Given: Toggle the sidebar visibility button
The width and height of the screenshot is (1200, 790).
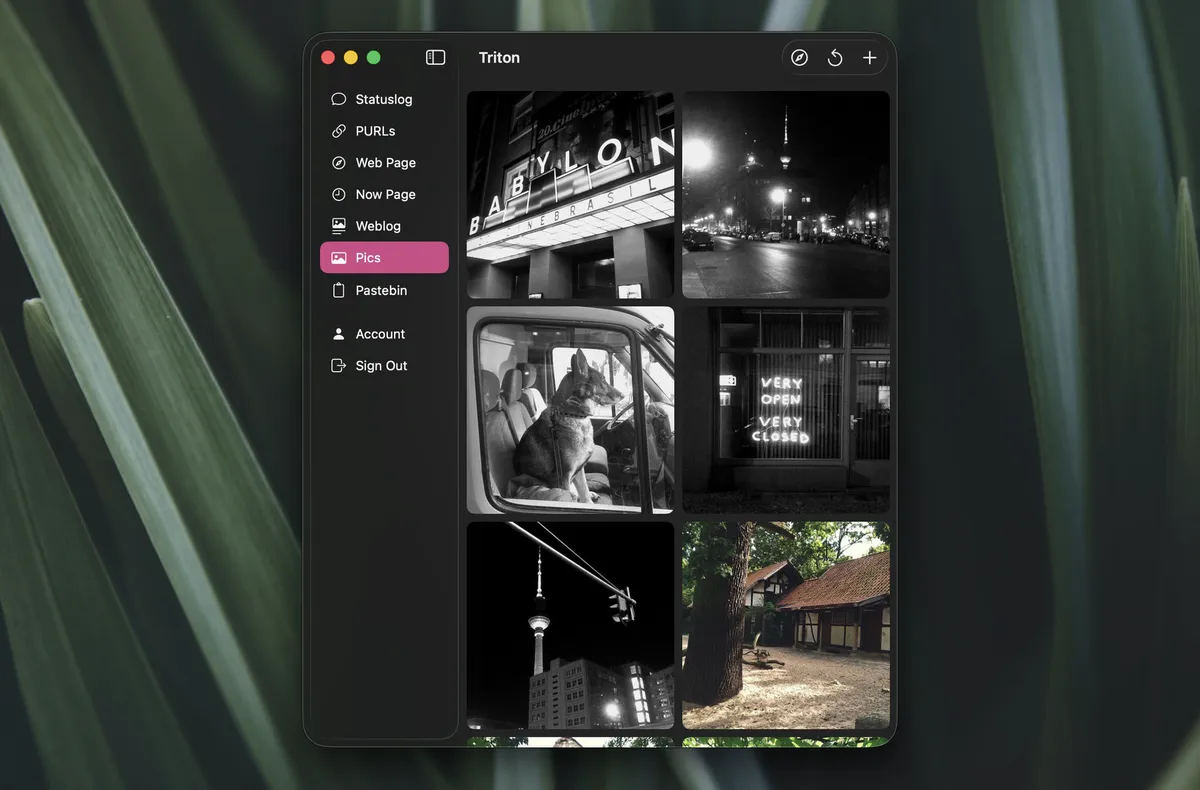Looking at the screenshot, I should [435, 58].
